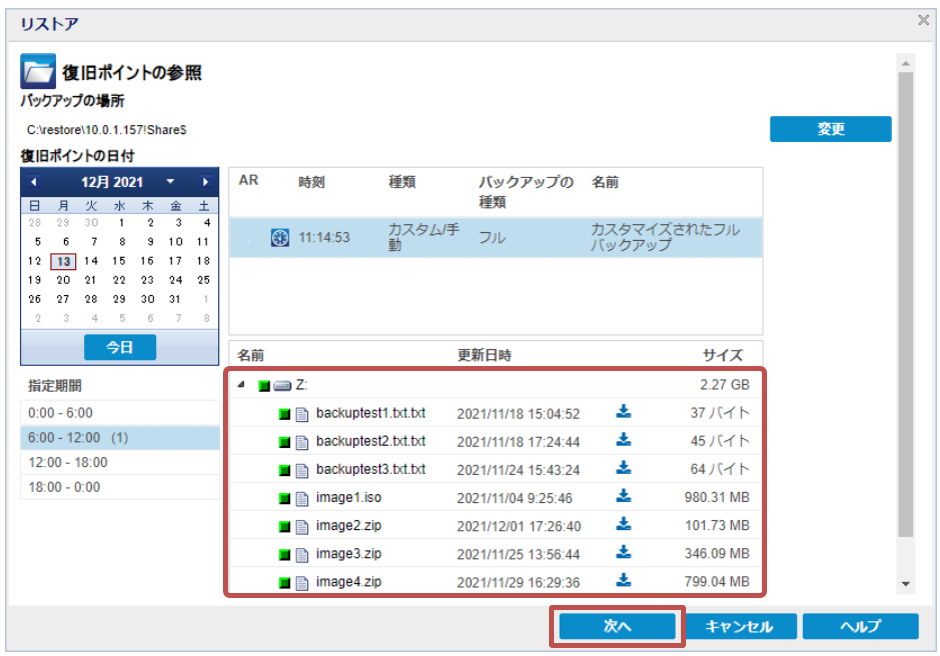Click download icon for backuptest1.txt.txt
The height and width of the screenshot is (656, 940).
click(624, 412)
